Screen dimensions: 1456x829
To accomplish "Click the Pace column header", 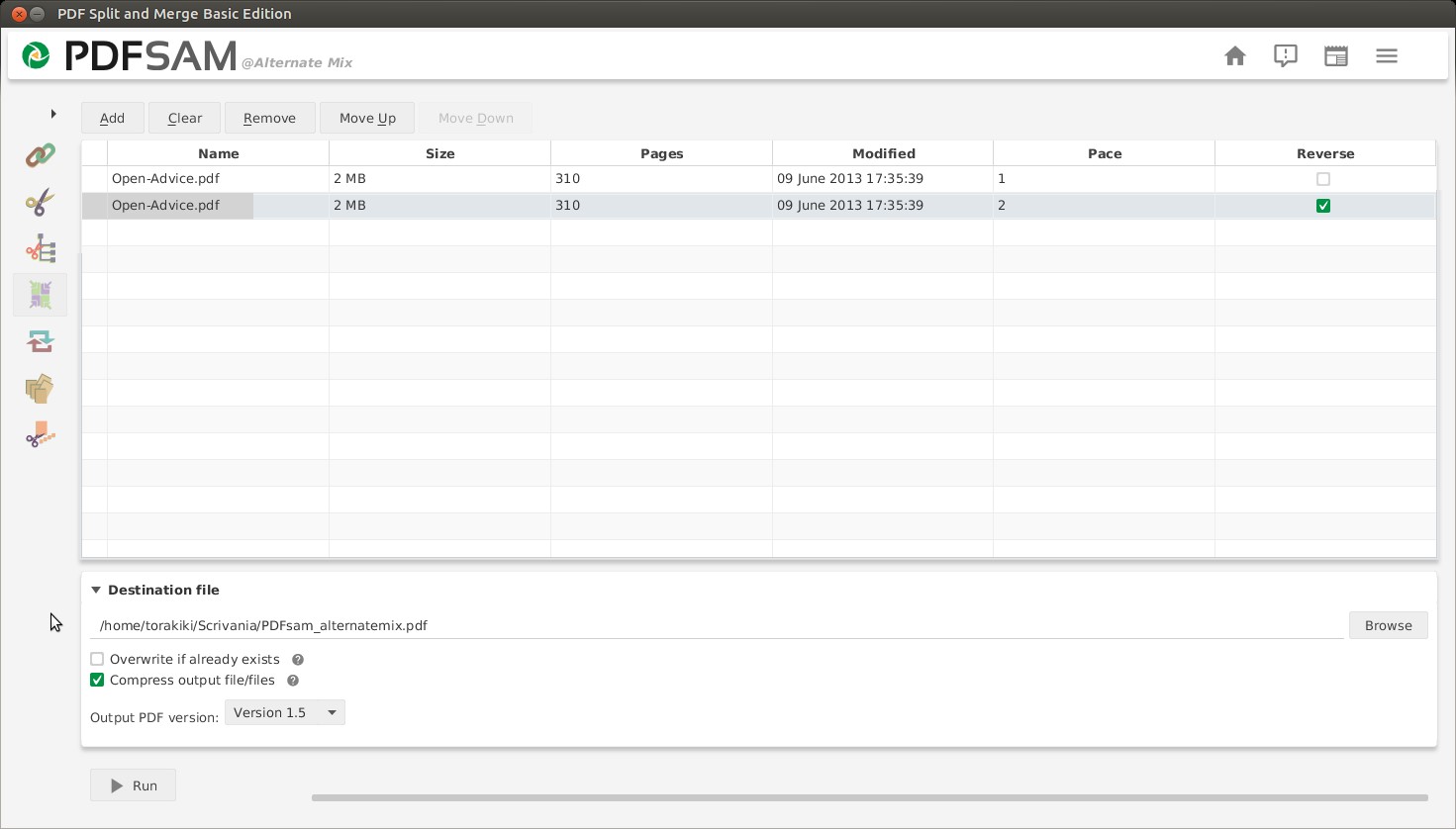I will 1105,153.
